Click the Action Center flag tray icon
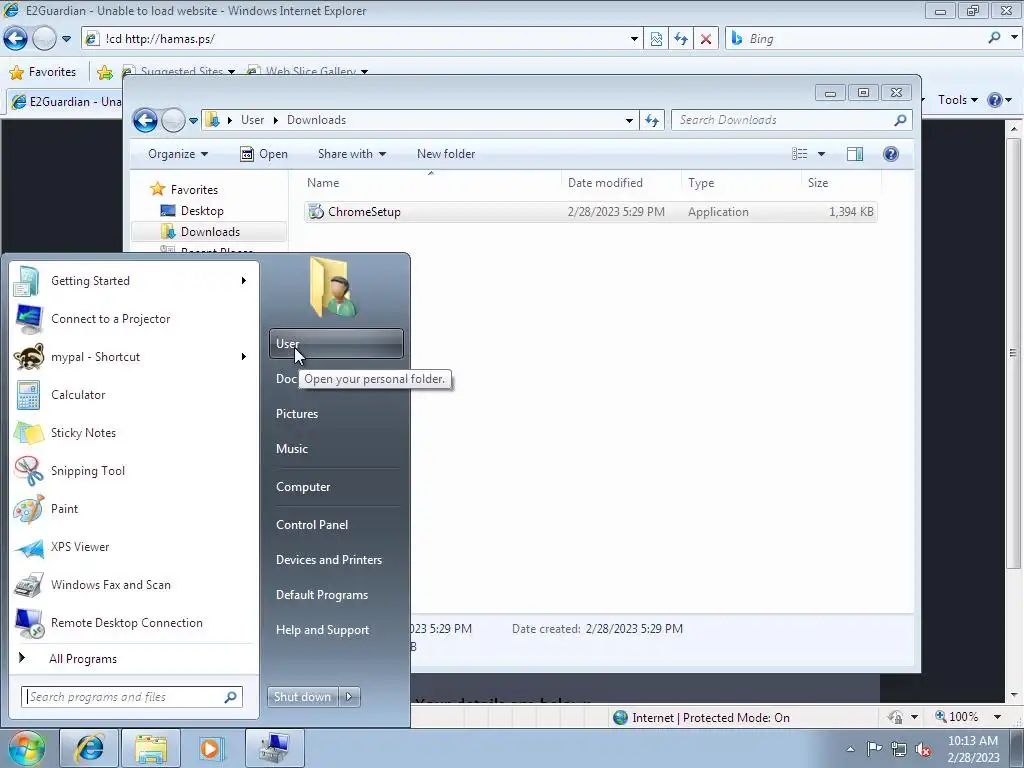Screen dimensions: 1024x768 click(x=874, y=749)
